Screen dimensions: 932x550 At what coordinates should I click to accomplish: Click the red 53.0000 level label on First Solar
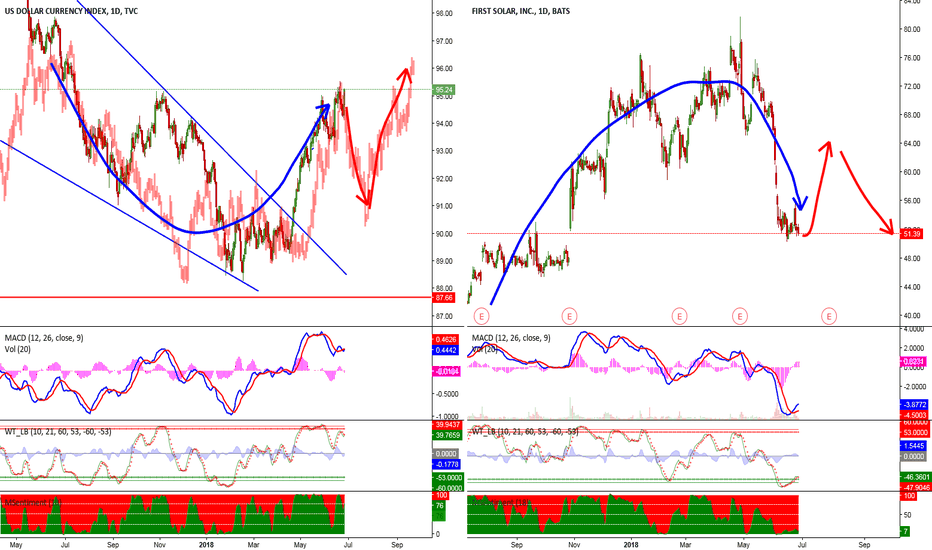pyautogui.click(x=915, y=432)
